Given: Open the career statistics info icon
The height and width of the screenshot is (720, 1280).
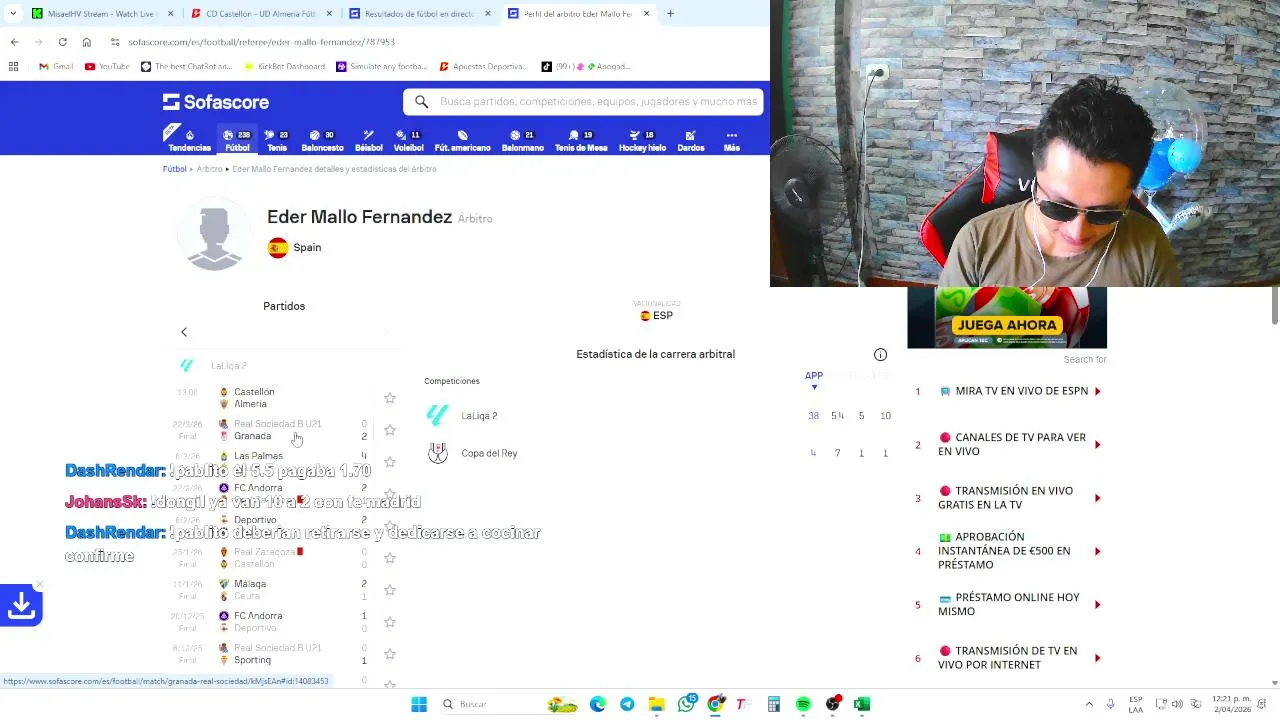Looking at the screenshot, I should click(880, 354).
